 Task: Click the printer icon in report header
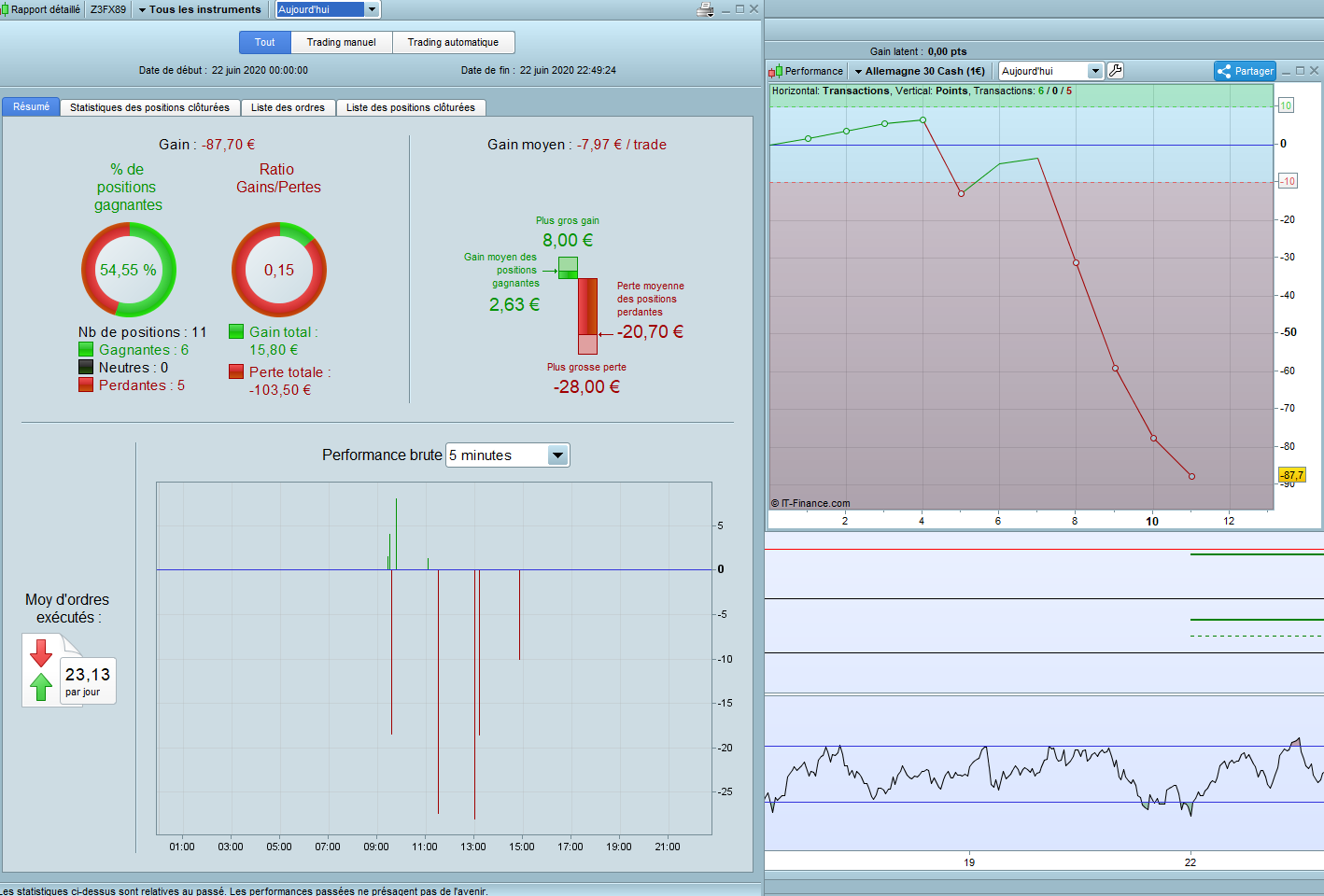[x=705, y=9]
